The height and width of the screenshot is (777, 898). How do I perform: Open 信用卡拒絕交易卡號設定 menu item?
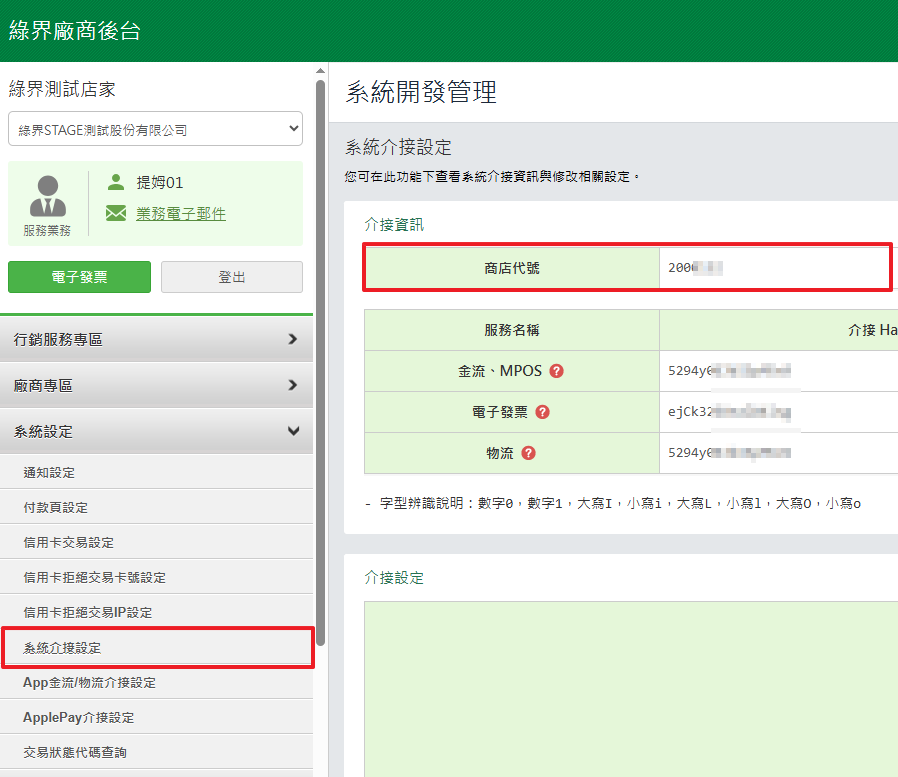tap(156, 577)
